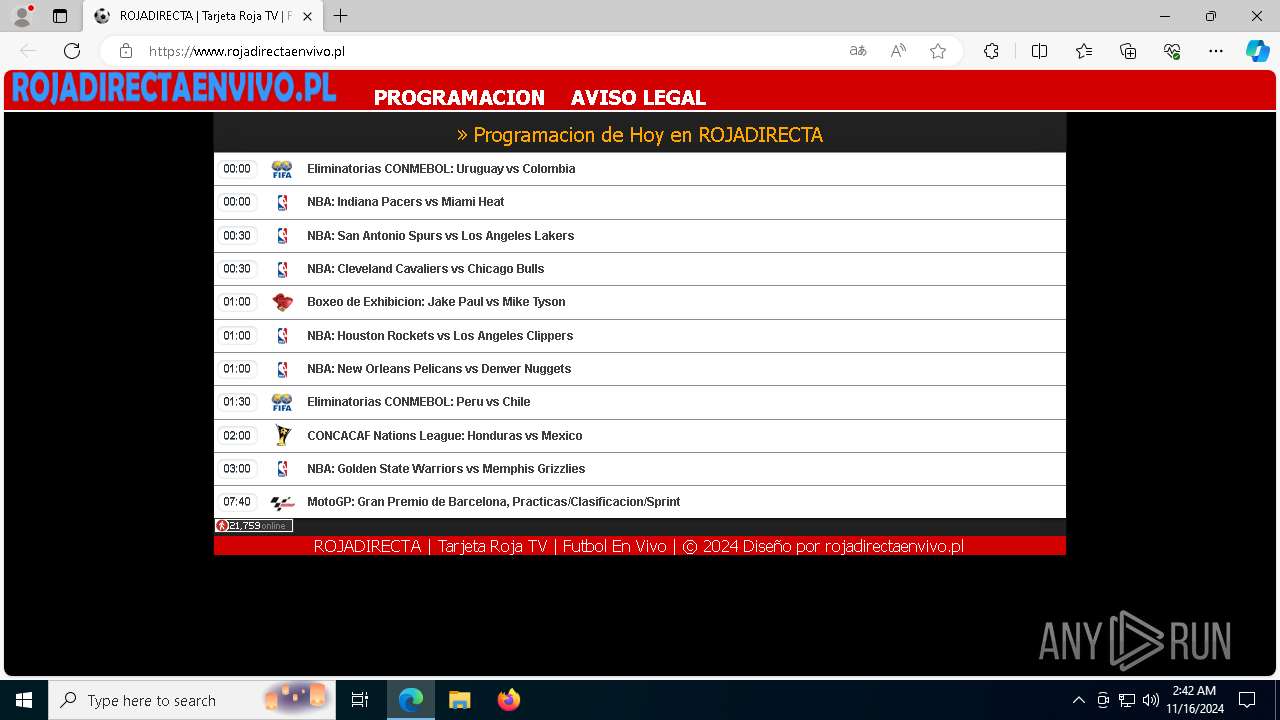Click the boxing glove icon beside Jake Paul vs Mike Tyson
The image size is (1280, 720).
coord(282,302)
